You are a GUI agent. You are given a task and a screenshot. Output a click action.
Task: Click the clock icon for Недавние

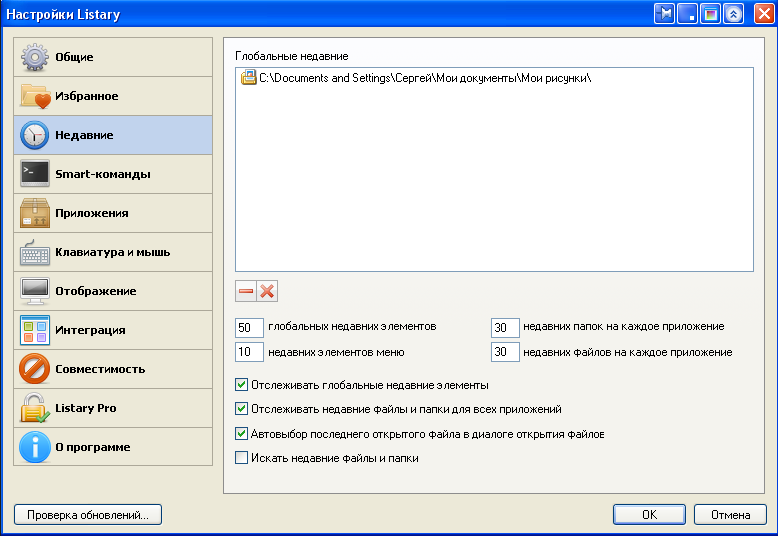(35, 135)
